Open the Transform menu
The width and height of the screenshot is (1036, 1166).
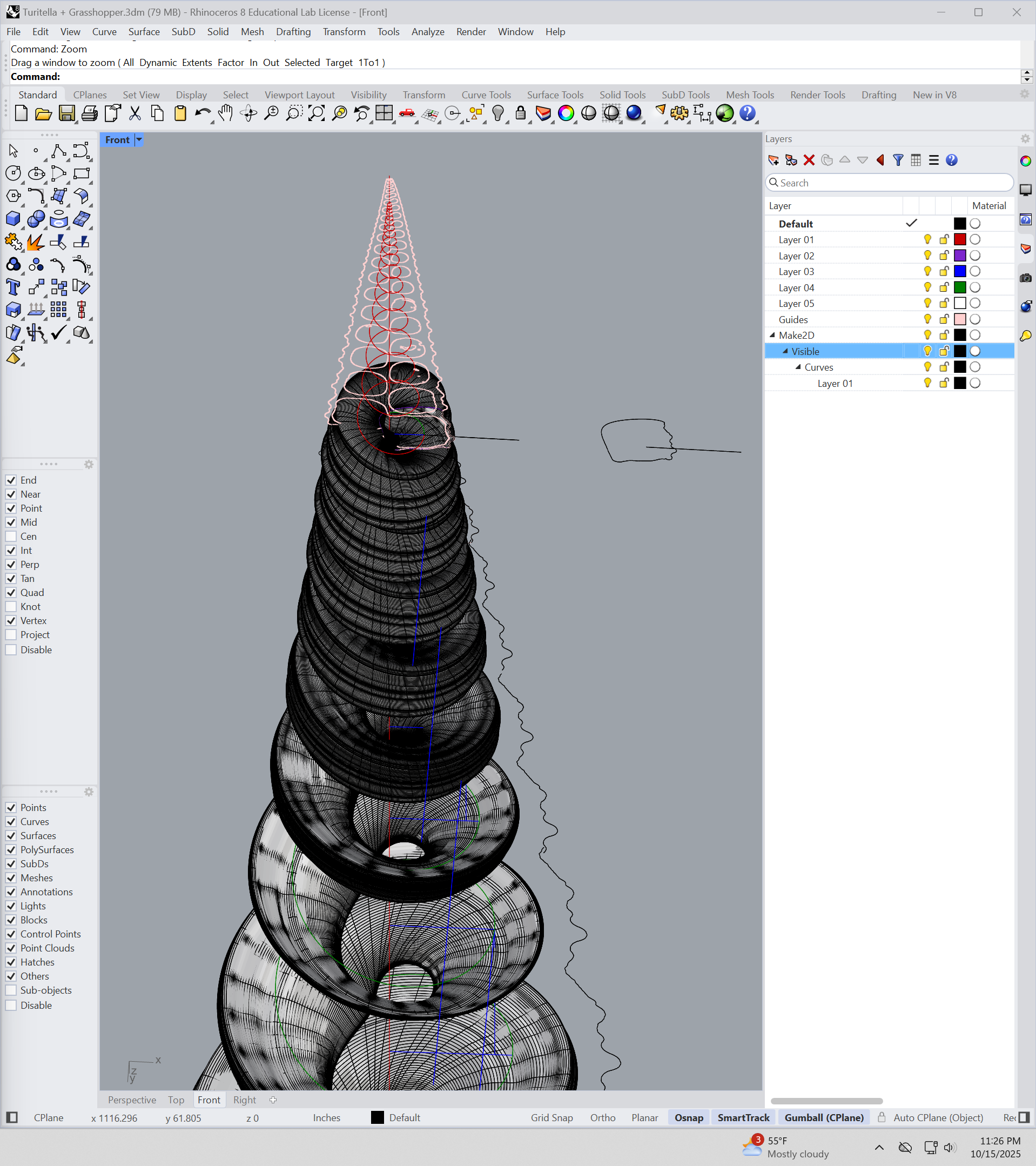pyautogui.click(x=344, y=32)
